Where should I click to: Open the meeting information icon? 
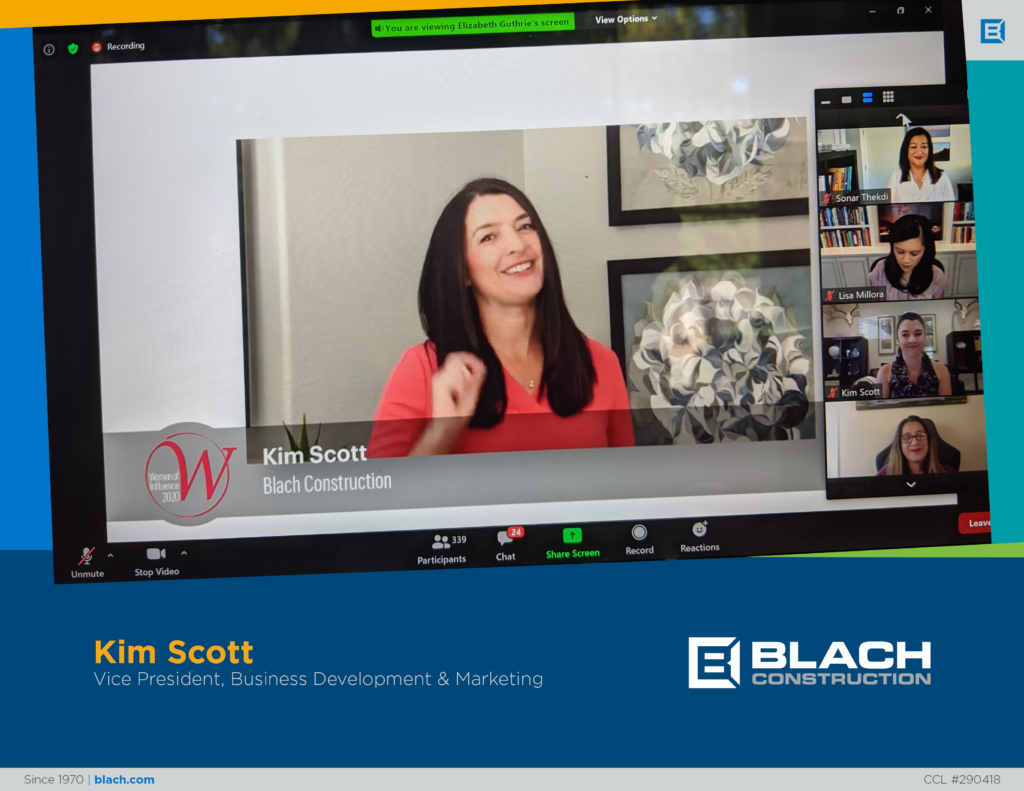[x=49, y=50]
